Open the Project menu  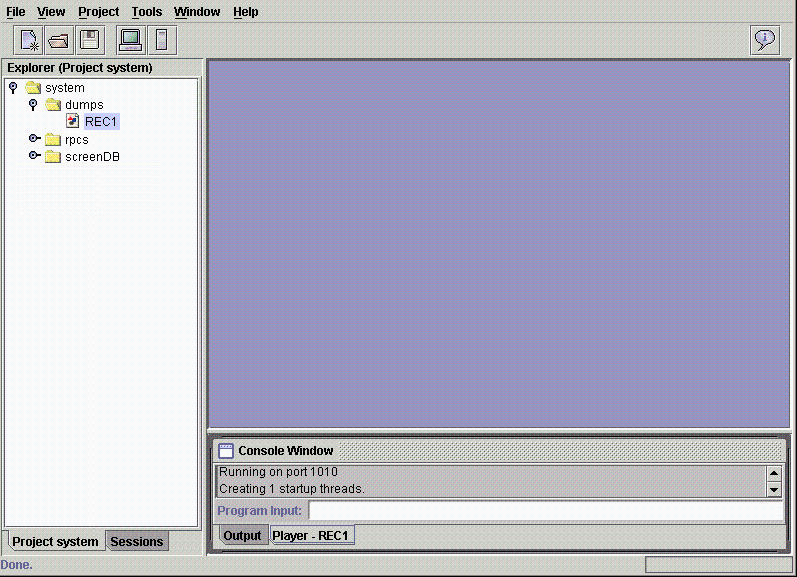click(99, 11)
